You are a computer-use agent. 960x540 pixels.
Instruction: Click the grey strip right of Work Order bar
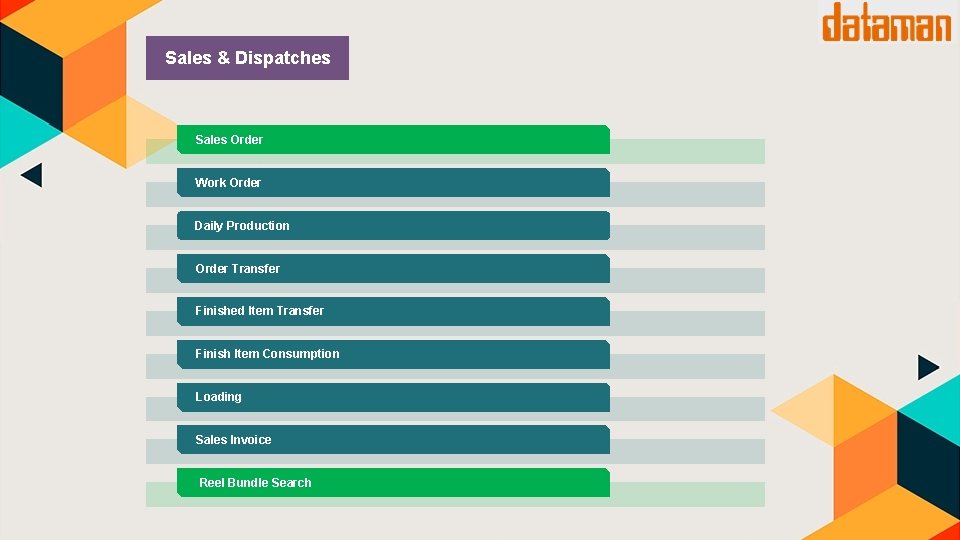coord(687,194)
